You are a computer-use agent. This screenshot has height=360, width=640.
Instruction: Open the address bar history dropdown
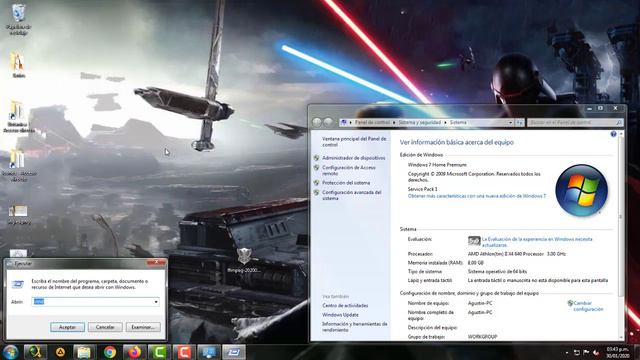(x=510, y=122)
